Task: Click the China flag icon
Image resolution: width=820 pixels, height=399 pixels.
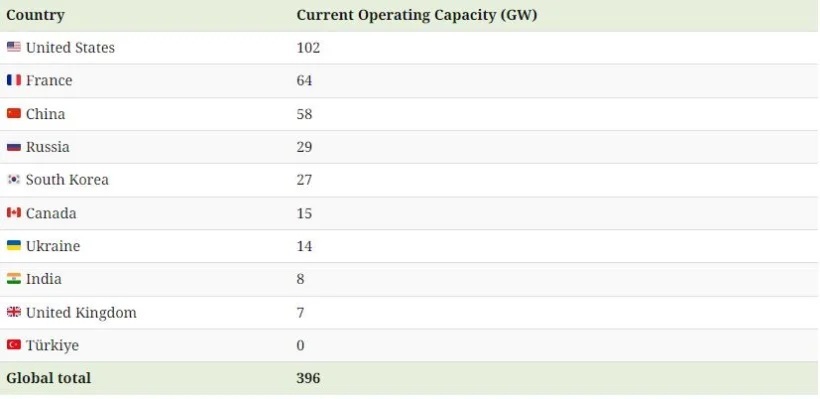Action: click(x=14, y=113)
